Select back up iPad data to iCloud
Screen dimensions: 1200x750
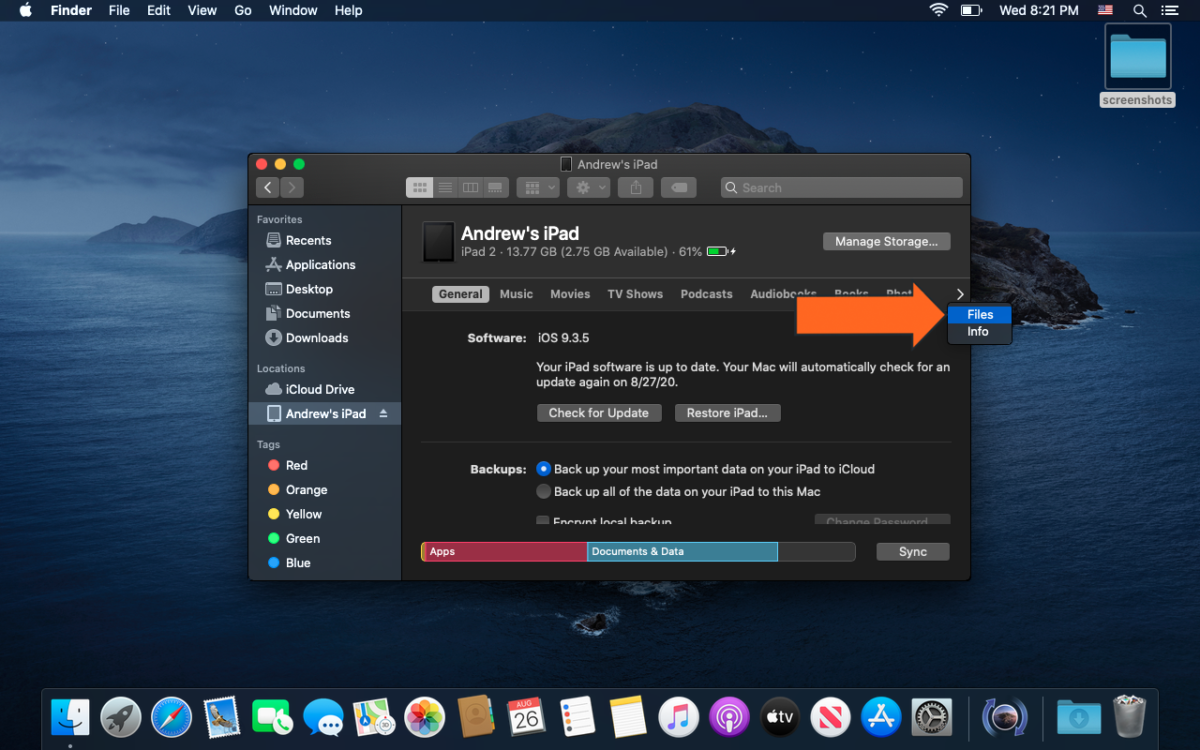pos(544,469)
